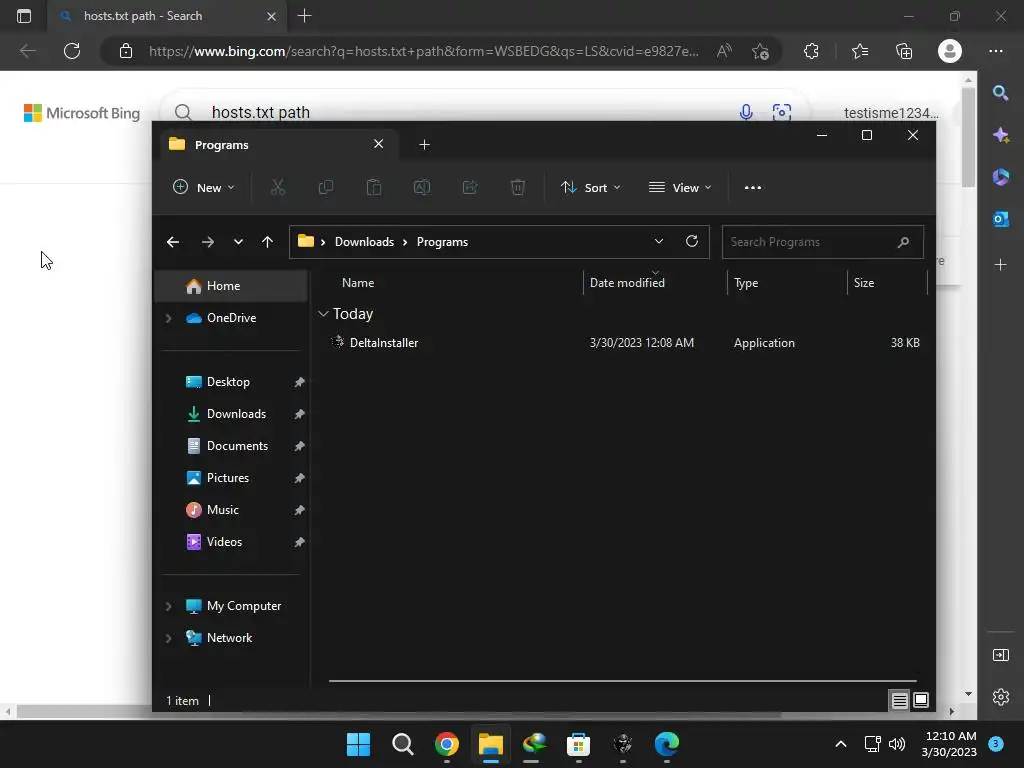Click the visual search camera icon in Bing
Screen dimensions: 1024x768
click(782, 112)
